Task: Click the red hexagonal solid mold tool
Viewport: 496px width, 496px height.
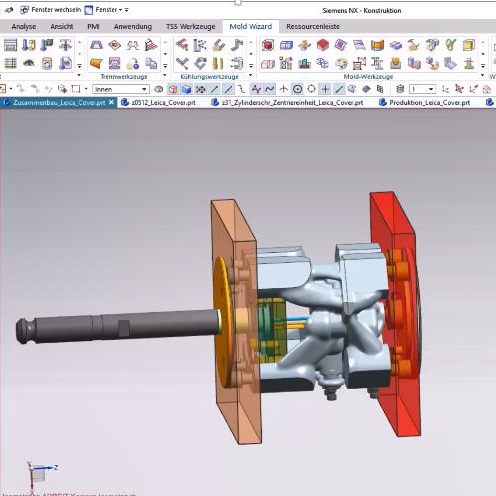Action: 323,45
